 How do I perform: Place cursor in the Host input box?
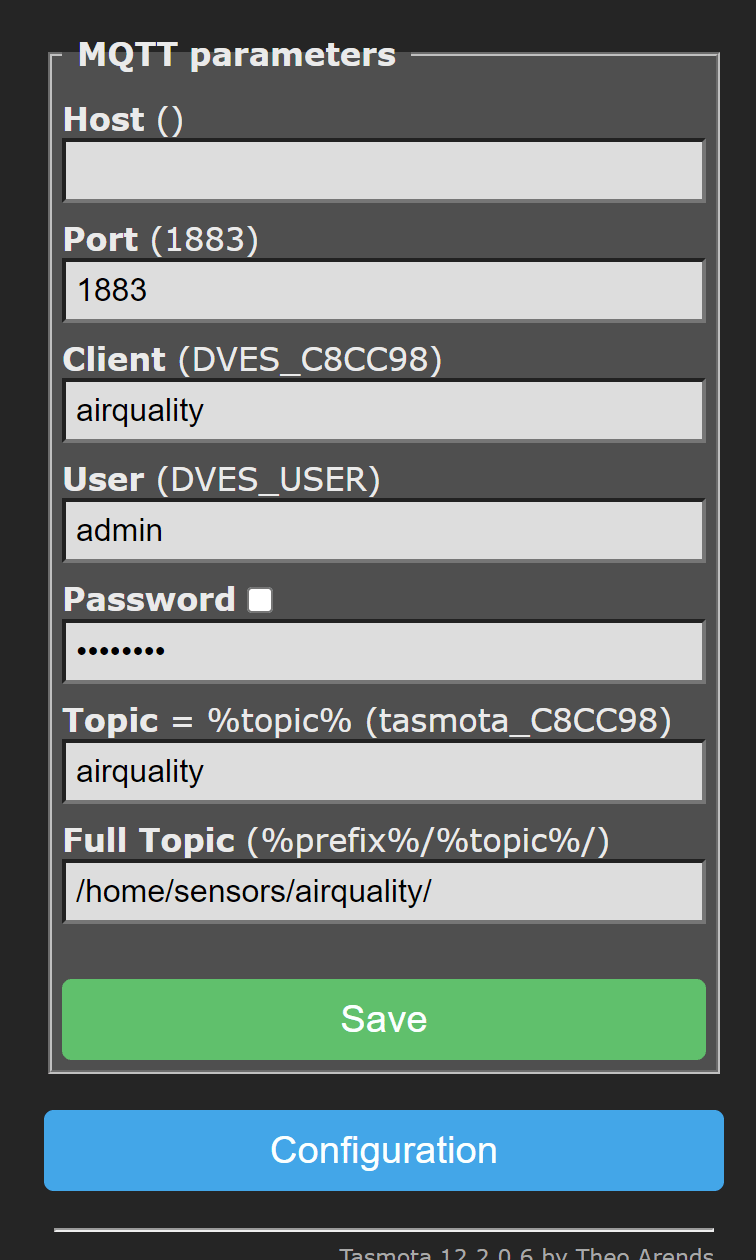(383, 170)
